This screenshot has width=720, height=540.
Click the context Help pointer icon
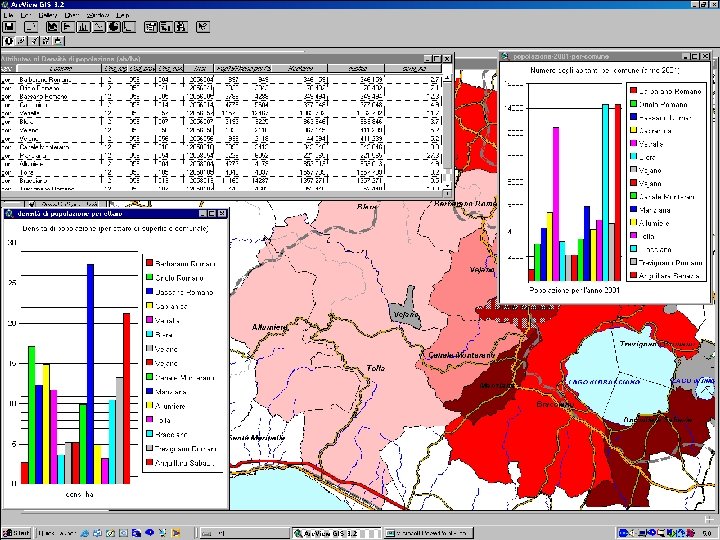pos(203,27)
